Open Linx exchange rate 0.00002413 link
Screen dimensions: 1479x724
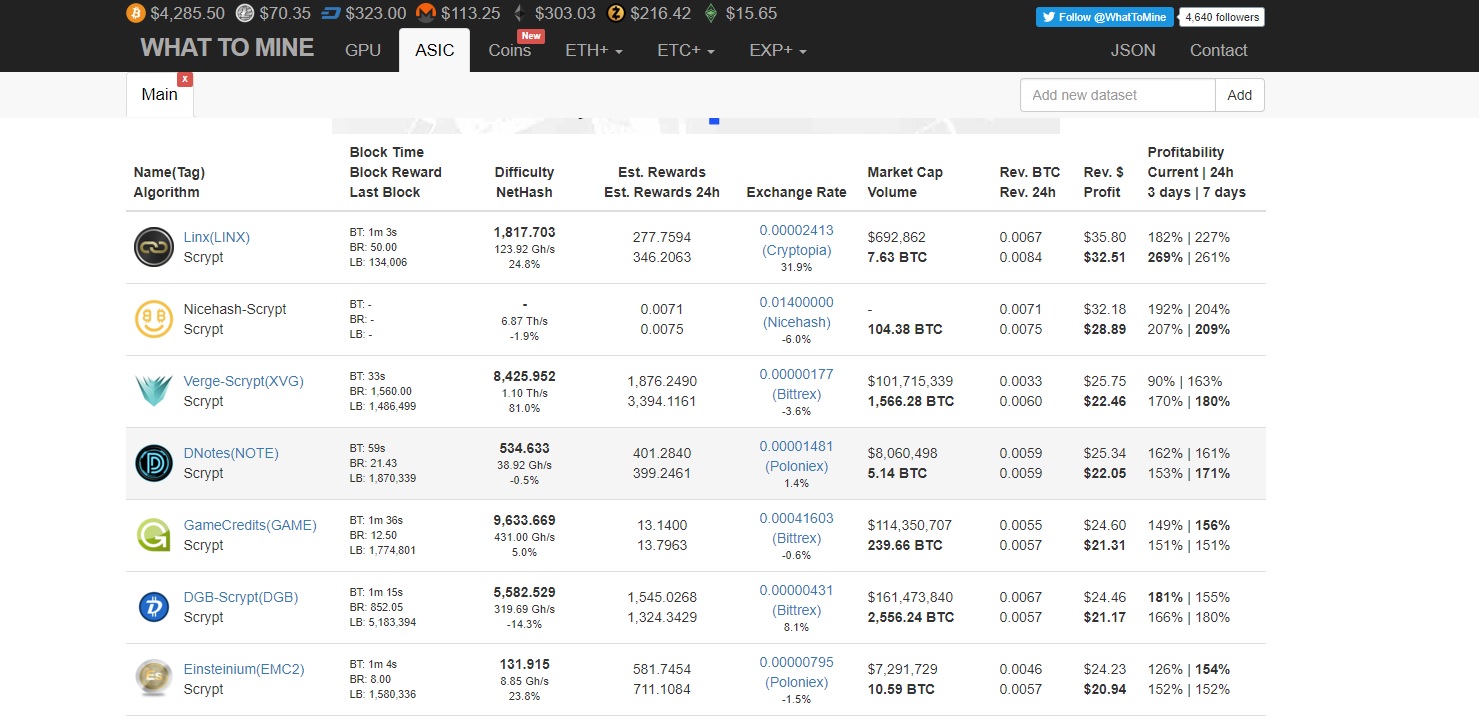tap(796, 230)
